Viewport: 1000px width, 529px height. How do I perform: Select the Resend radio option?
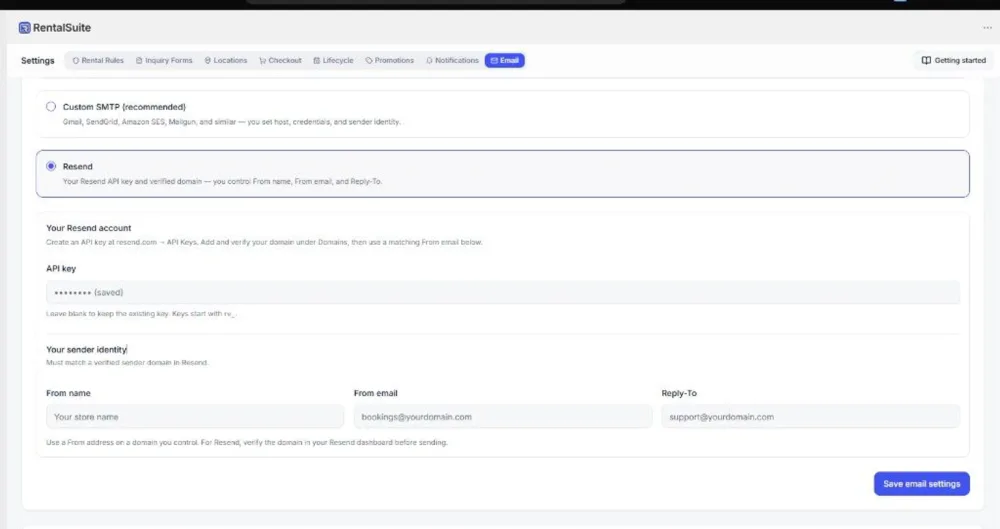51,166
